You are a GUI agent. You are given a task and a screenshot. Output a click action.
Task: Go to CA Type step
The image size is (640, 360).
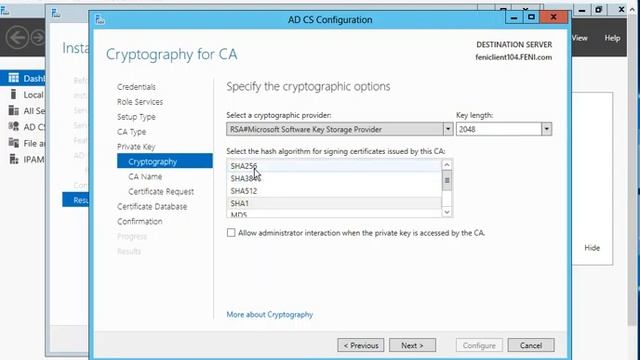(131, 132)
